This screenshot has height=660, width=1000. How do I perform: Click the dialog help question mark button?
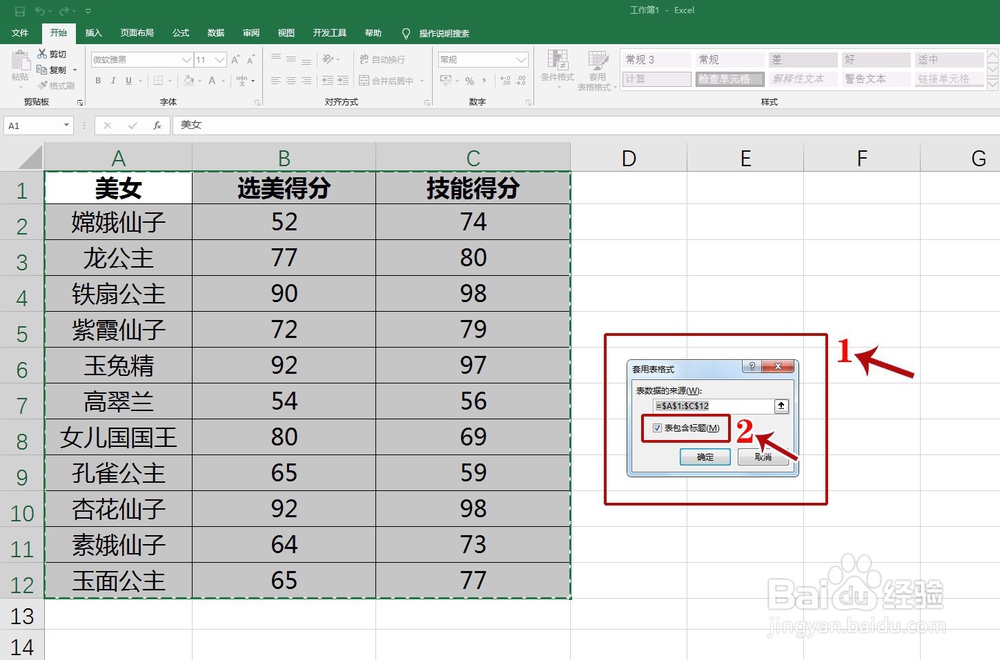tap(751, 366)
